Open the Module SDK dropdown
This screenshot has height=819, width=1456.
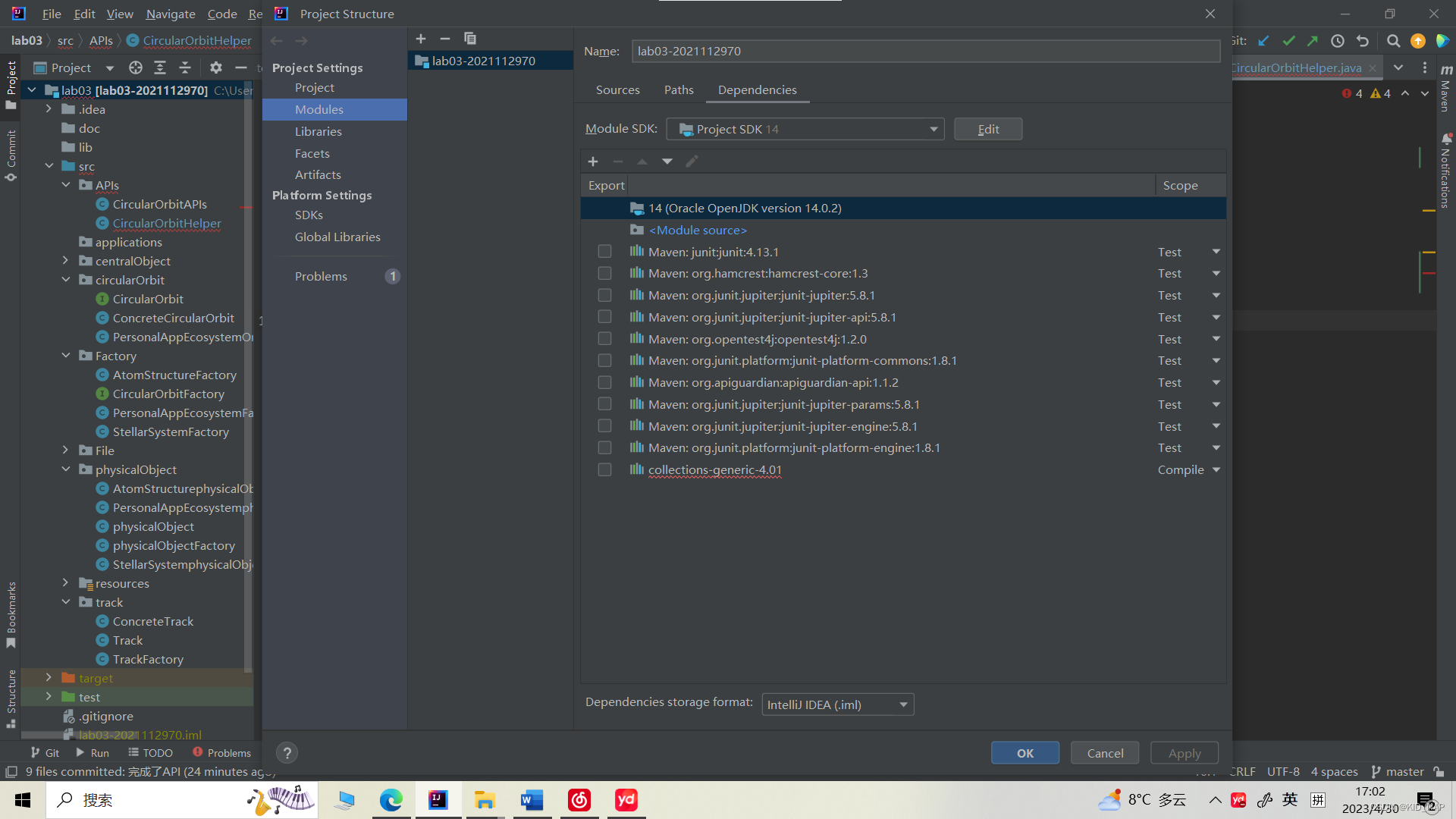pos(805,129)
